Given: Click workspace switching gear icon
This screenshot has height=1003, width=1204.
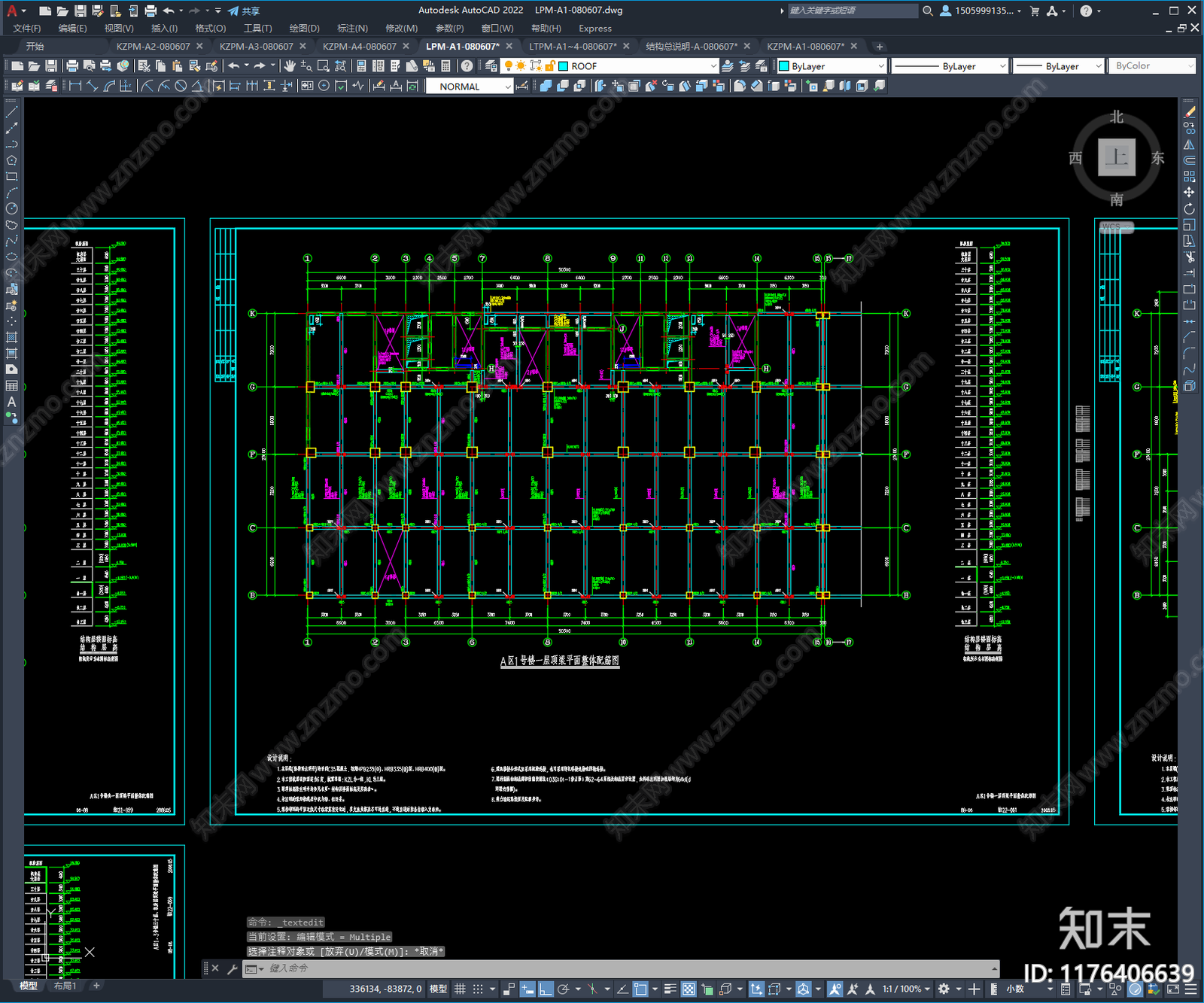Looking at the screenshot, I should pyautogui.click(x=944, y=989).
